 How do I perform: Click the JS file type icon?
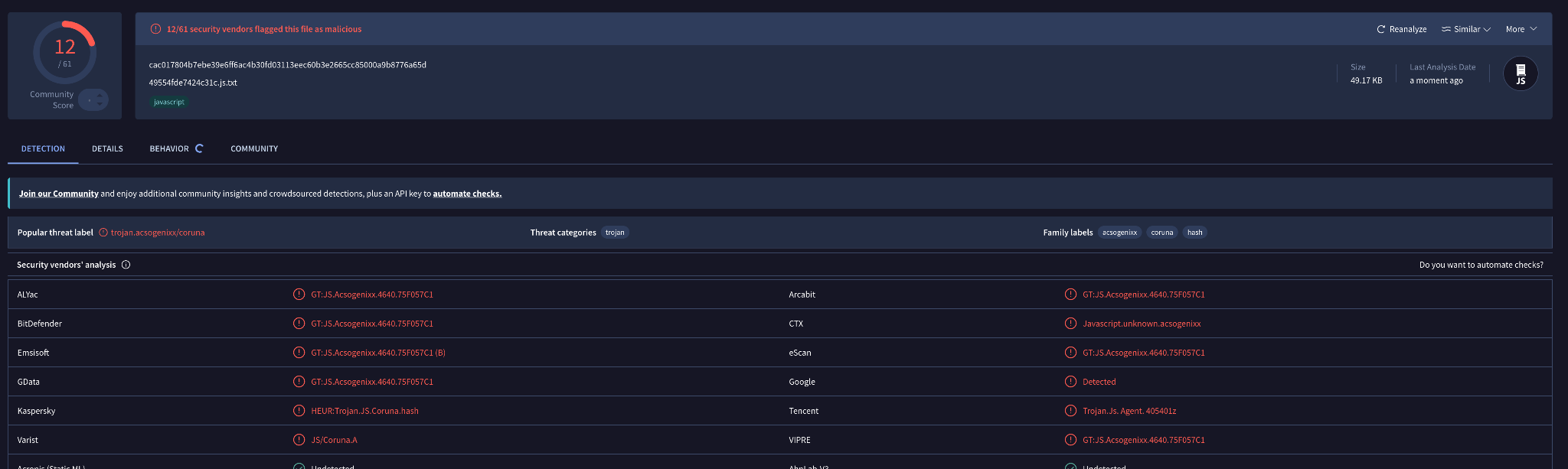click(1521, 74)
